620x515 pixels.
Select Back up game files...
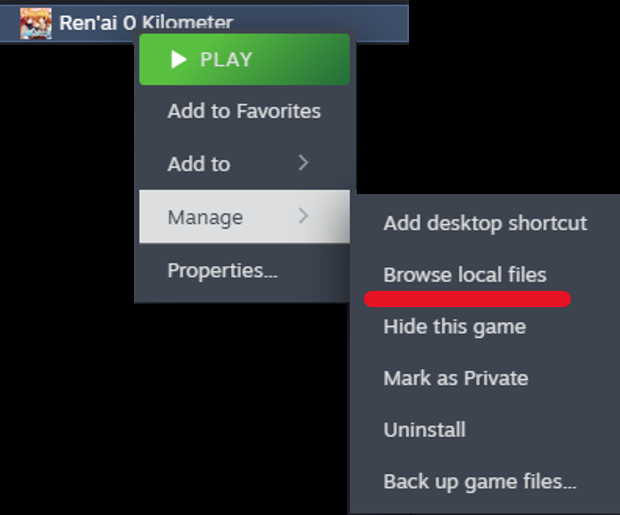click(x=480, y=482)
